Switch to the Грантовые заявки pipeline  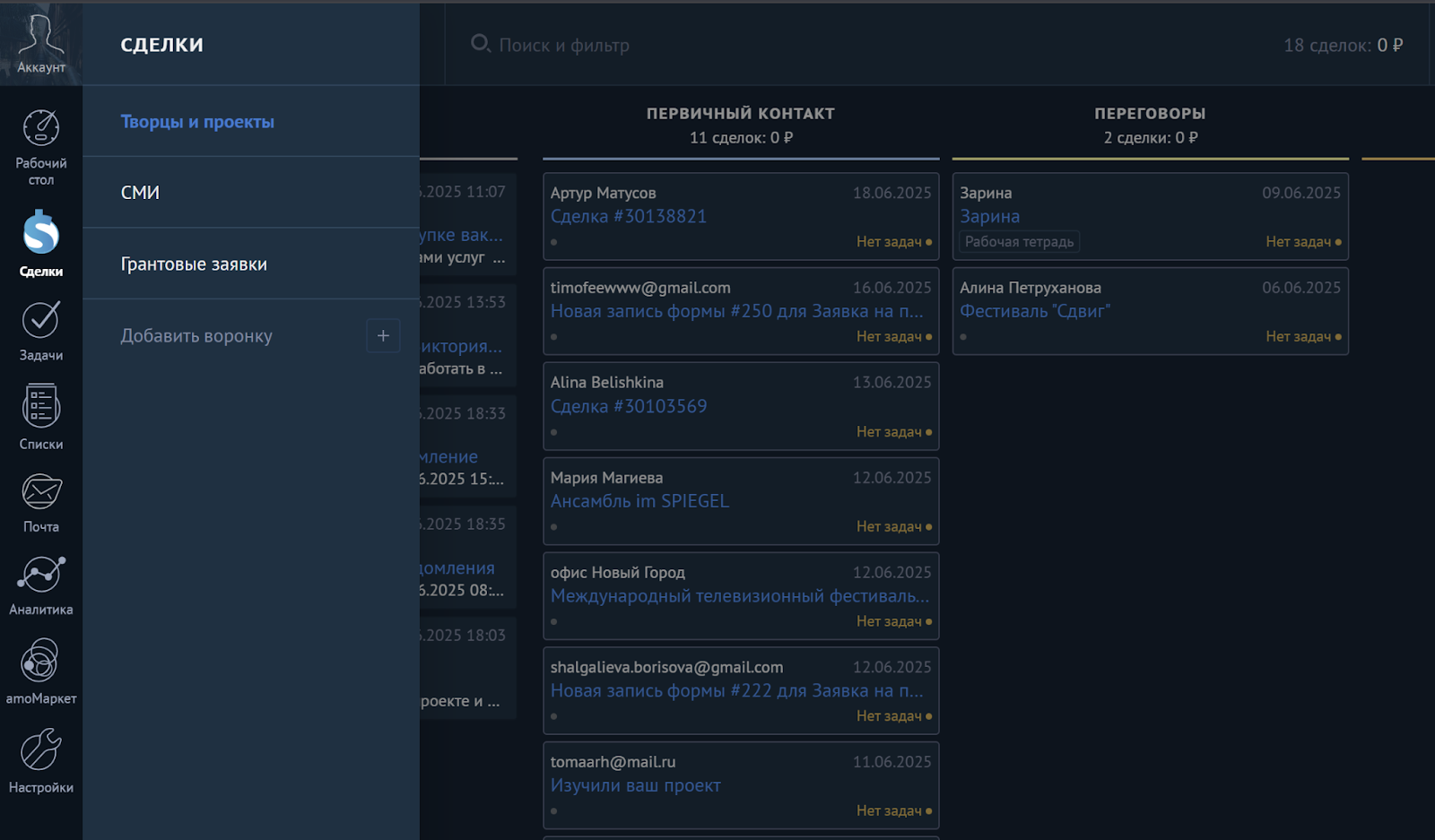click(x=194, y=264)
